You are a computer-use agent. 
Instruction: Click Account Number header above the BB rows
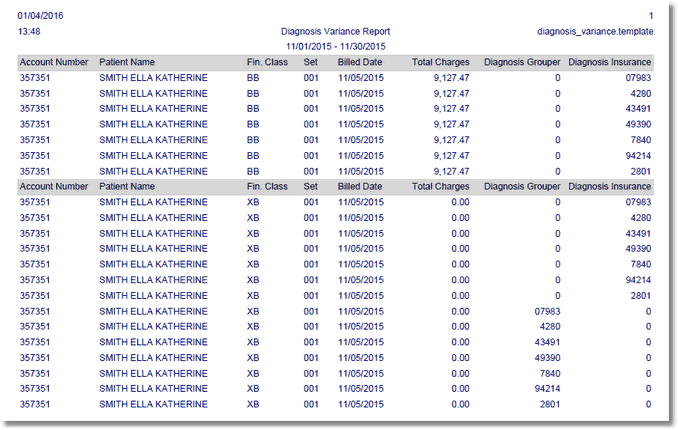[x=54, y=62]
